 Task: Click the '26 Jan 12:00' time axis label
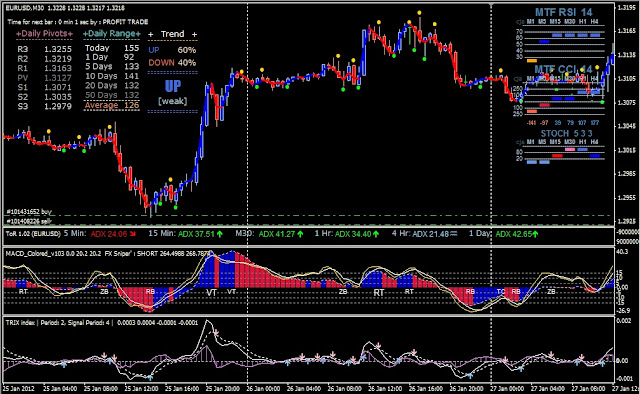click(385, 388)
